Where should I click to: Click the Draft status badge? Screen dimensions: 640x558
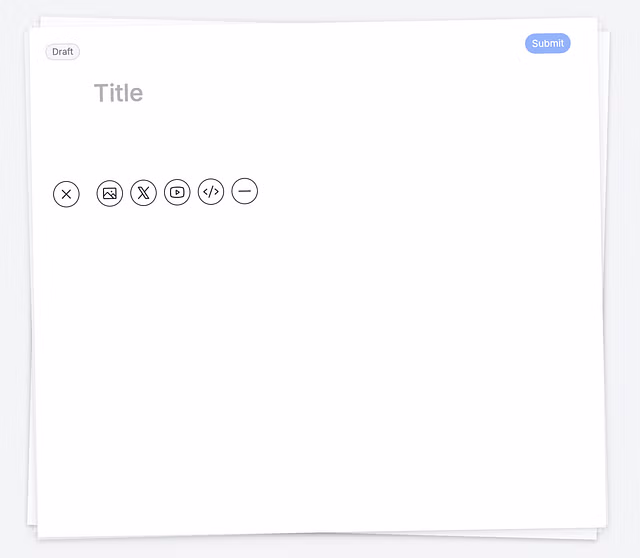[x=62, y=52]
